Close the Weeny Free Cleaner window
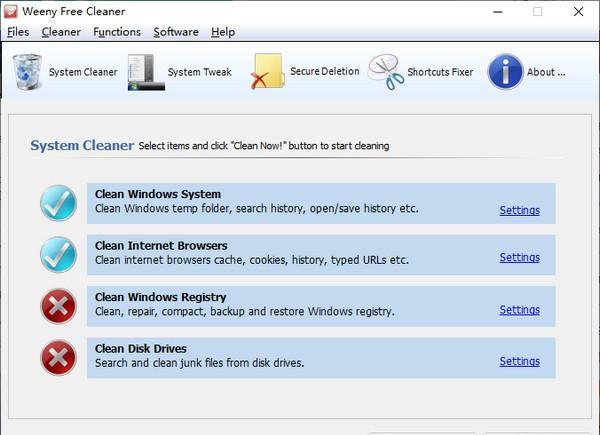This screenshot has width=600, height=435. (579, 11)
